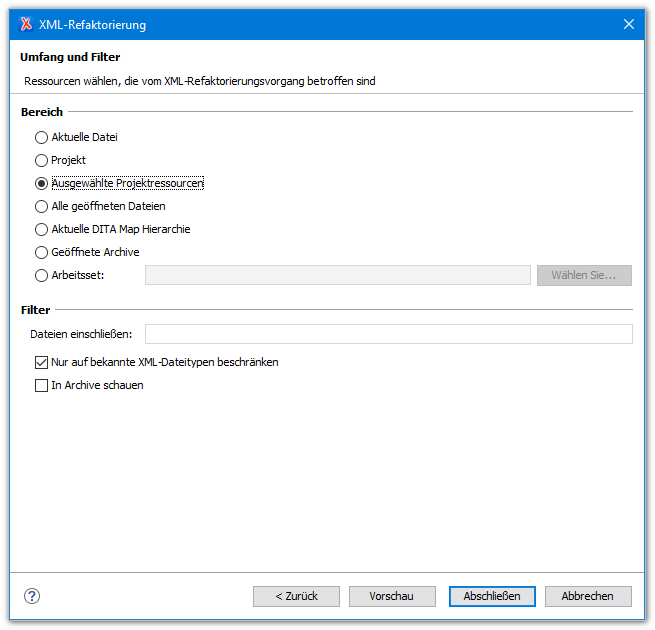Select 'Ausgewählte Projektressourcen' radio button
Screen dimensions: 655x630
pyautogui.click(x=41, y=183)
